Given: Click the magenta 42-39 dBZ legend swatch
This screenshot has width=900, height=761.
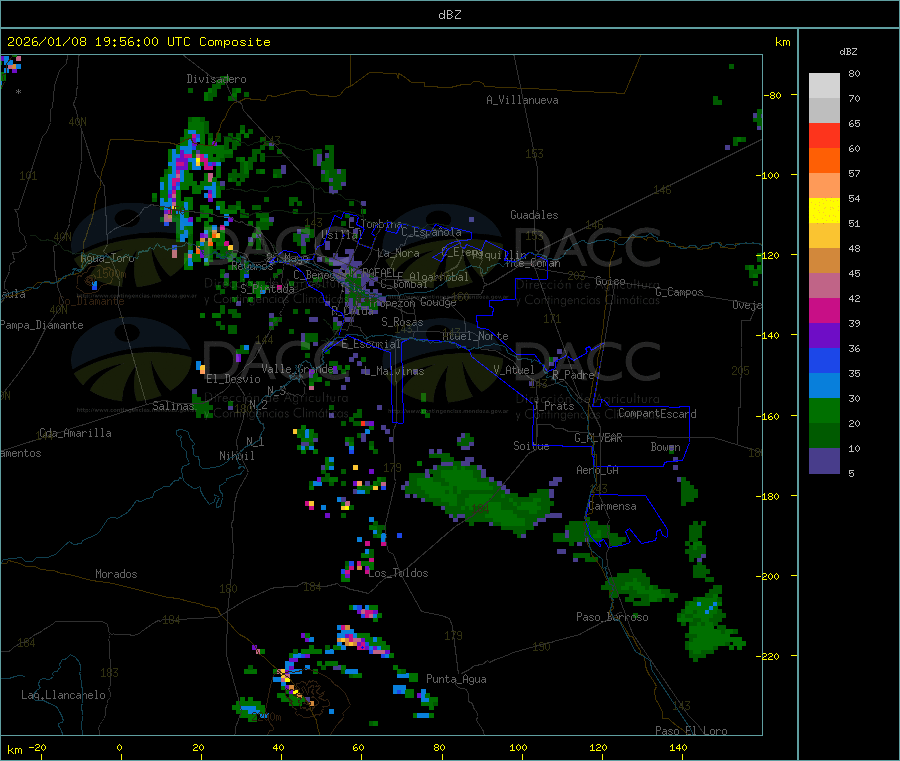Looking at the screenshot, I should click(824, 310).
